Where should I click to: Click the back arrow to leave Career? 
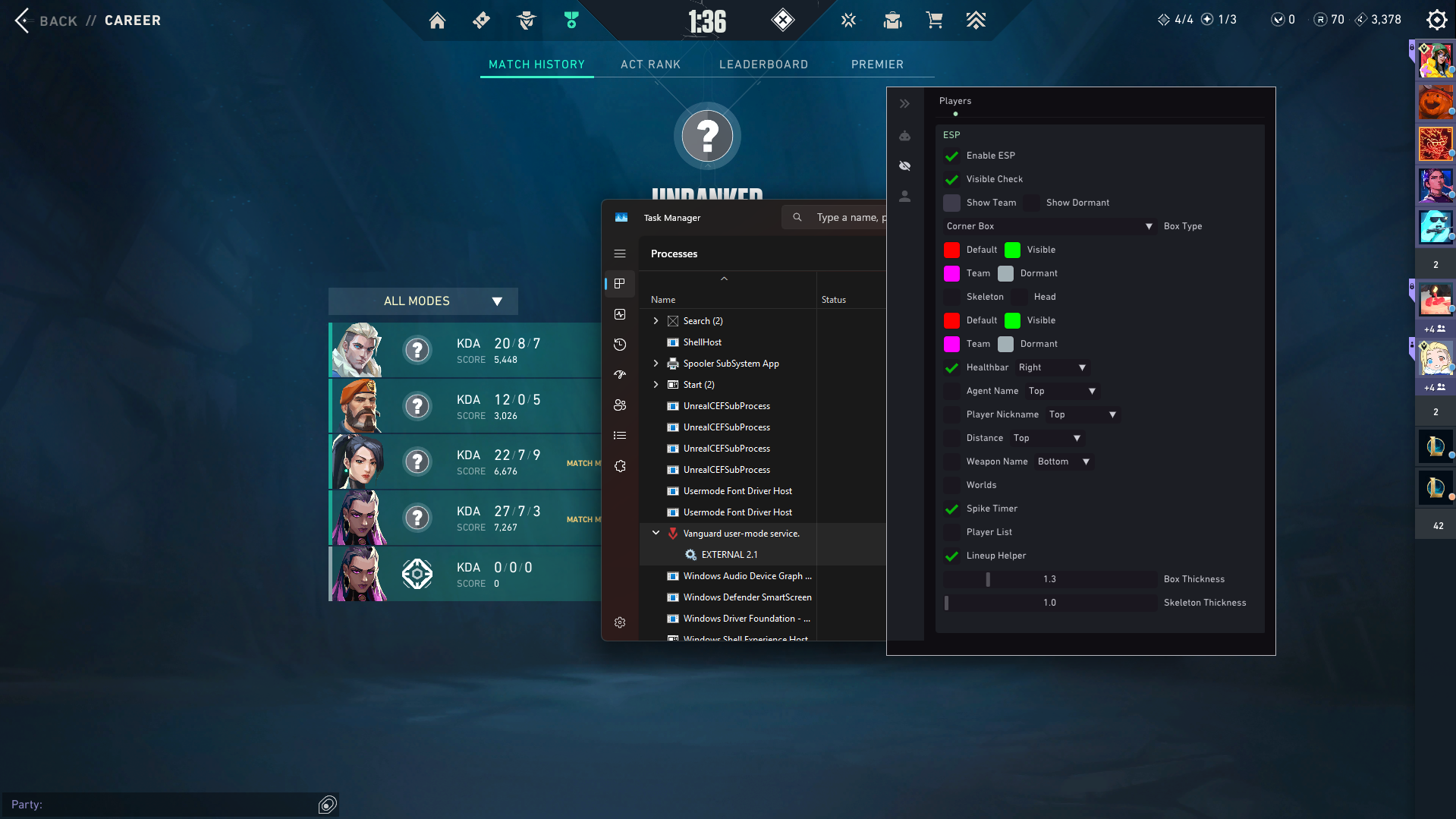click(x=22, y=20)
